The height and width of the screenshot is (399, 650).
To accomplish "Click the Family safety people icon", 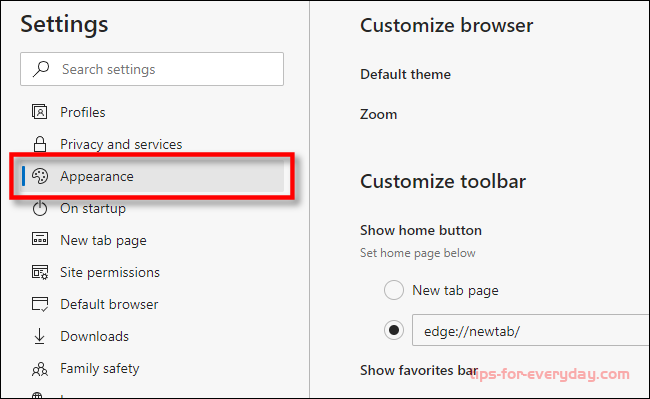I will point(40,369).
